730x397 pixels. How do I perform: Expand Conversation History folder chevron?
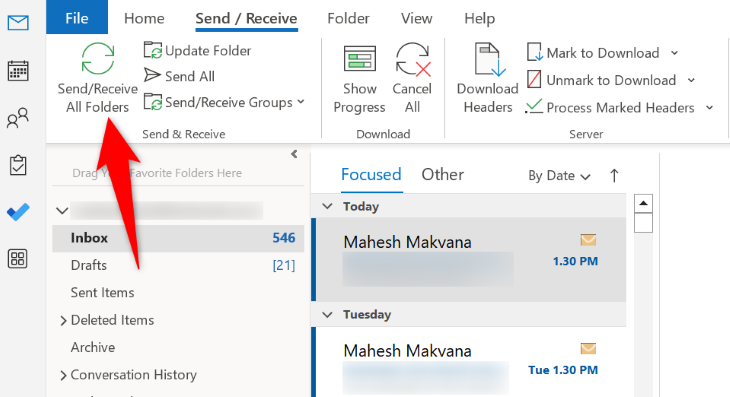click(63, 376)
